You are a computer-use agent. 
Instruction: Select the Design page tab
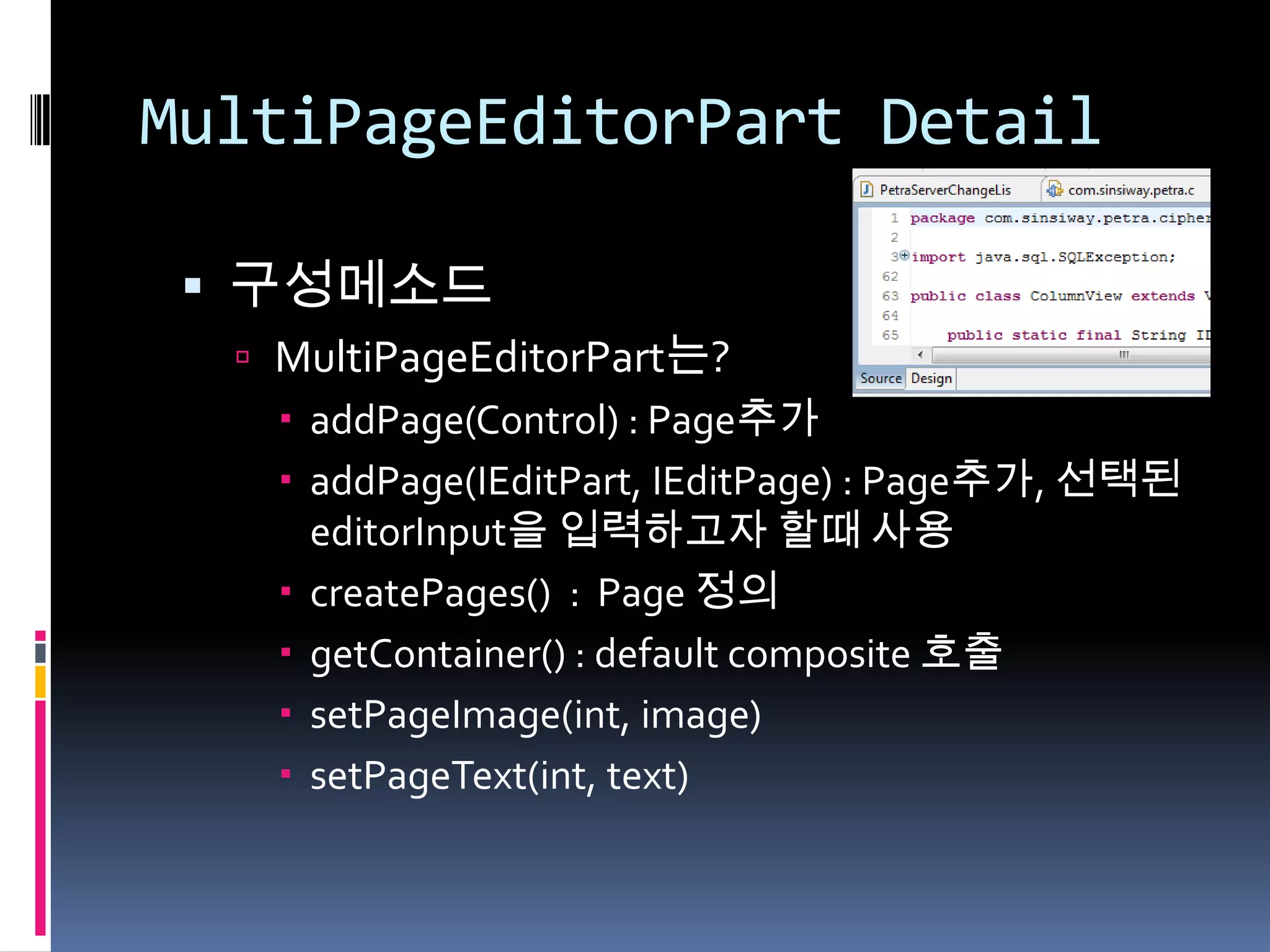click(931, 378)
